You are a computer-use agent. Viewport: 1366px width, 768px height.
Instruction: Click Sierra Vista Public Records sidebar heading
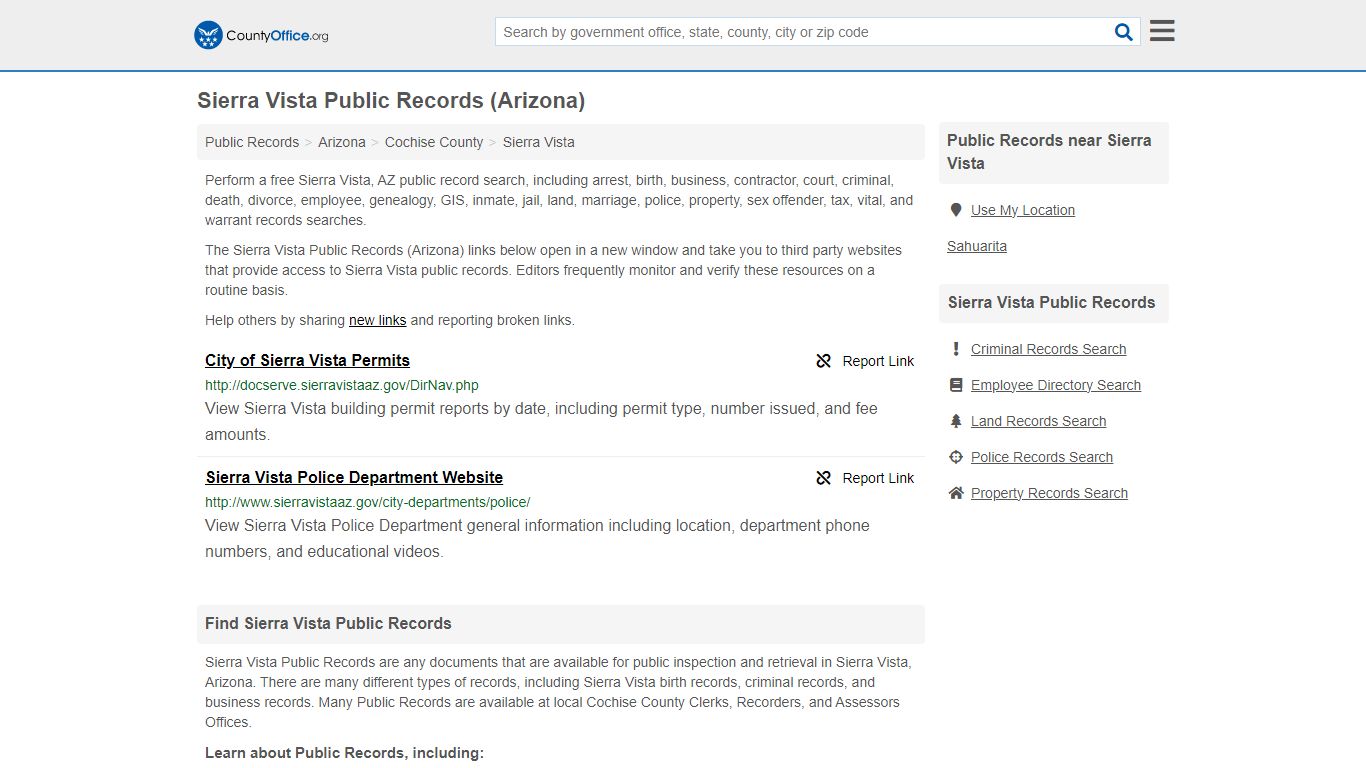(1051, 302)
